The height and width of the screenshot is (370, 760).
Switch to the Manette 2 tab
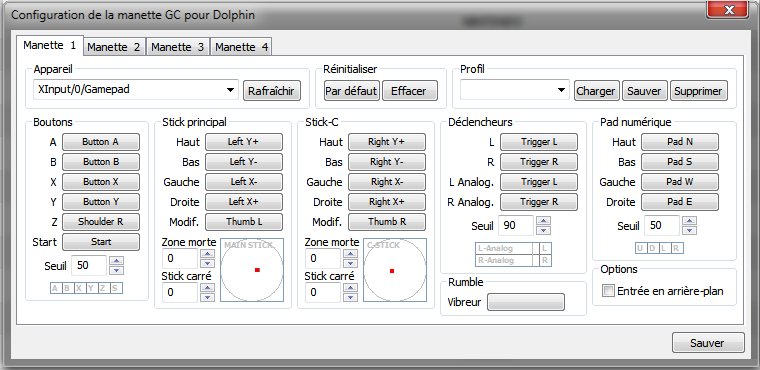tap(114, 47)
